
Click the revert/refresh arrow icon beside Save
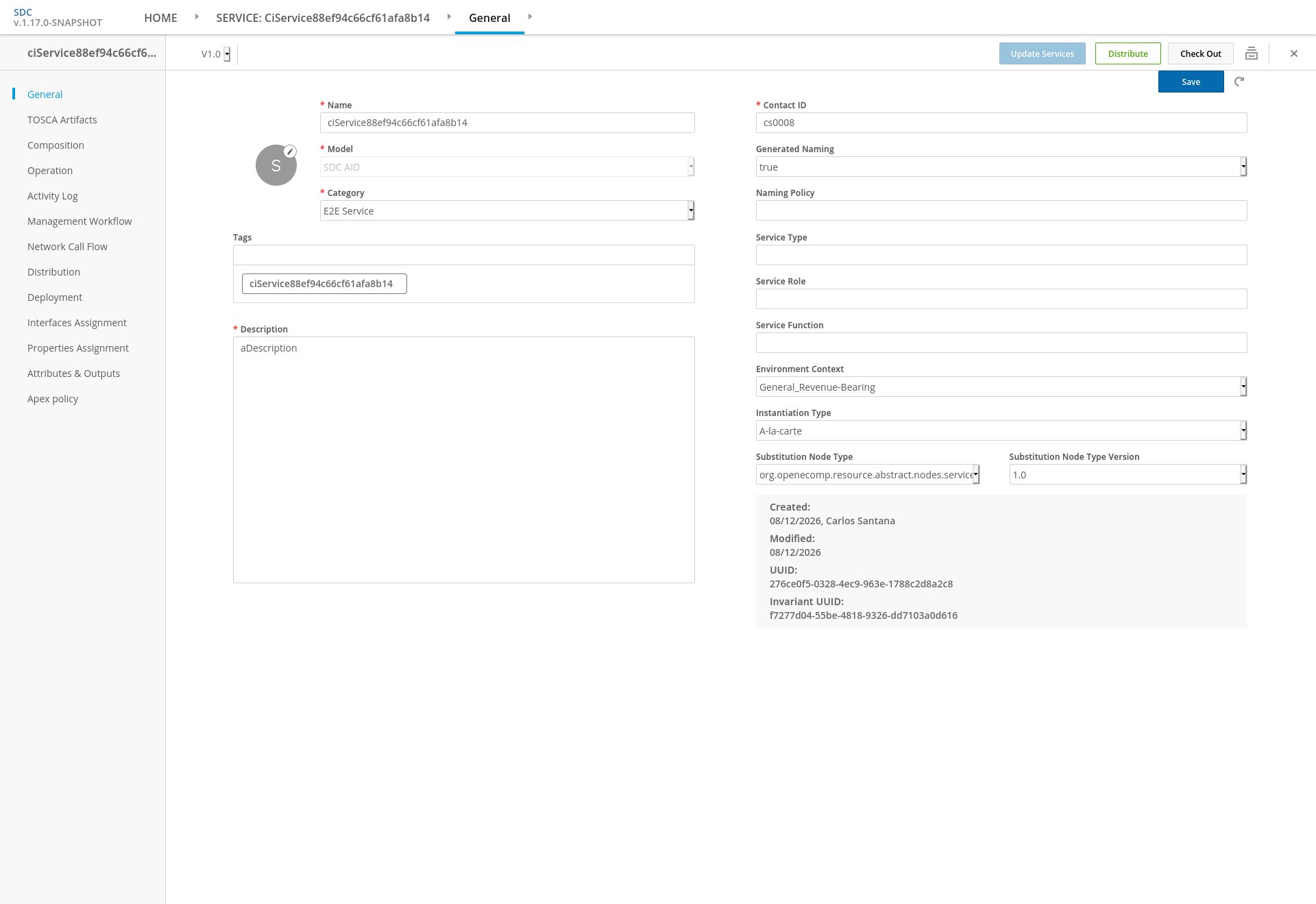[x=1239, y=82]
